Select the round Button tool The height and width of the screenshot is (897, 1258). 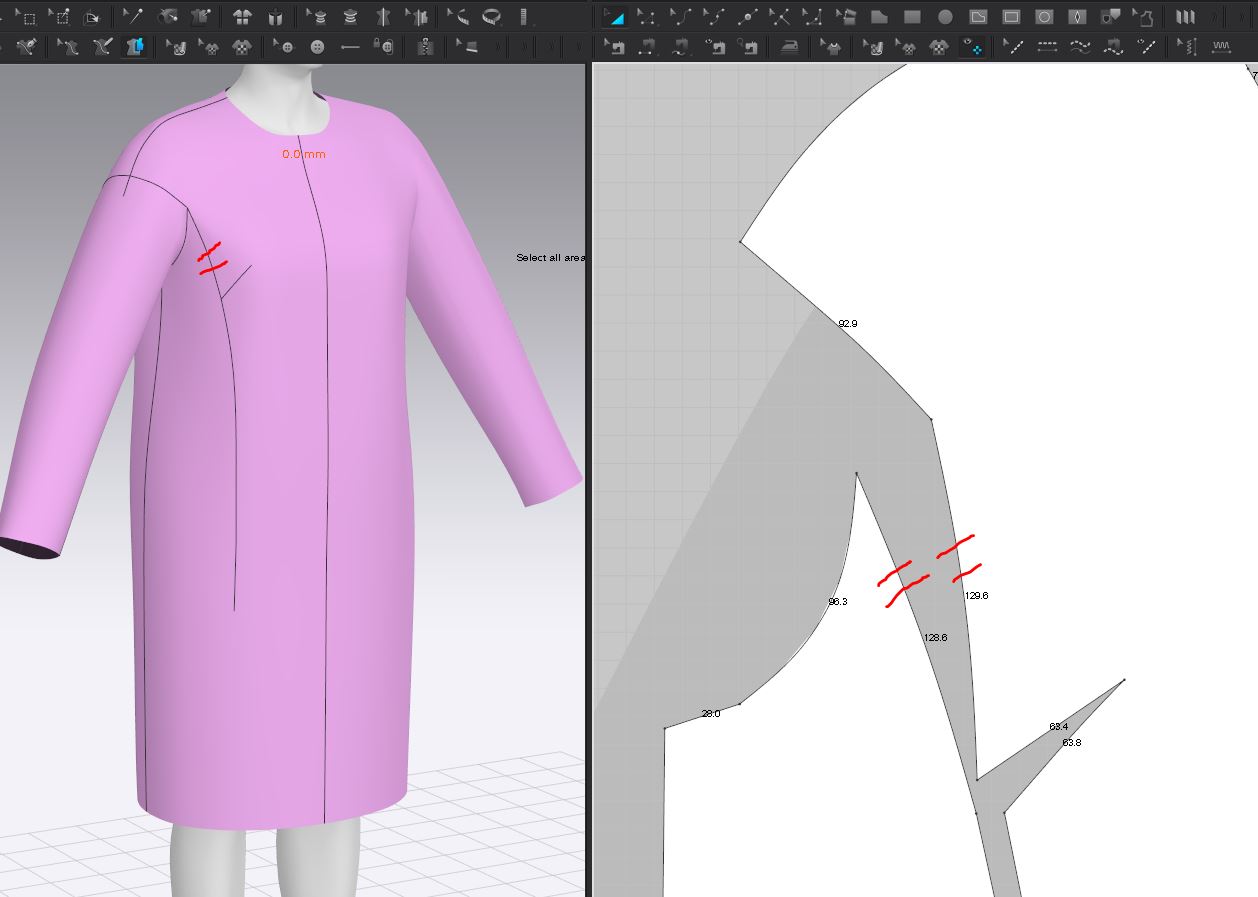(317, 46)
